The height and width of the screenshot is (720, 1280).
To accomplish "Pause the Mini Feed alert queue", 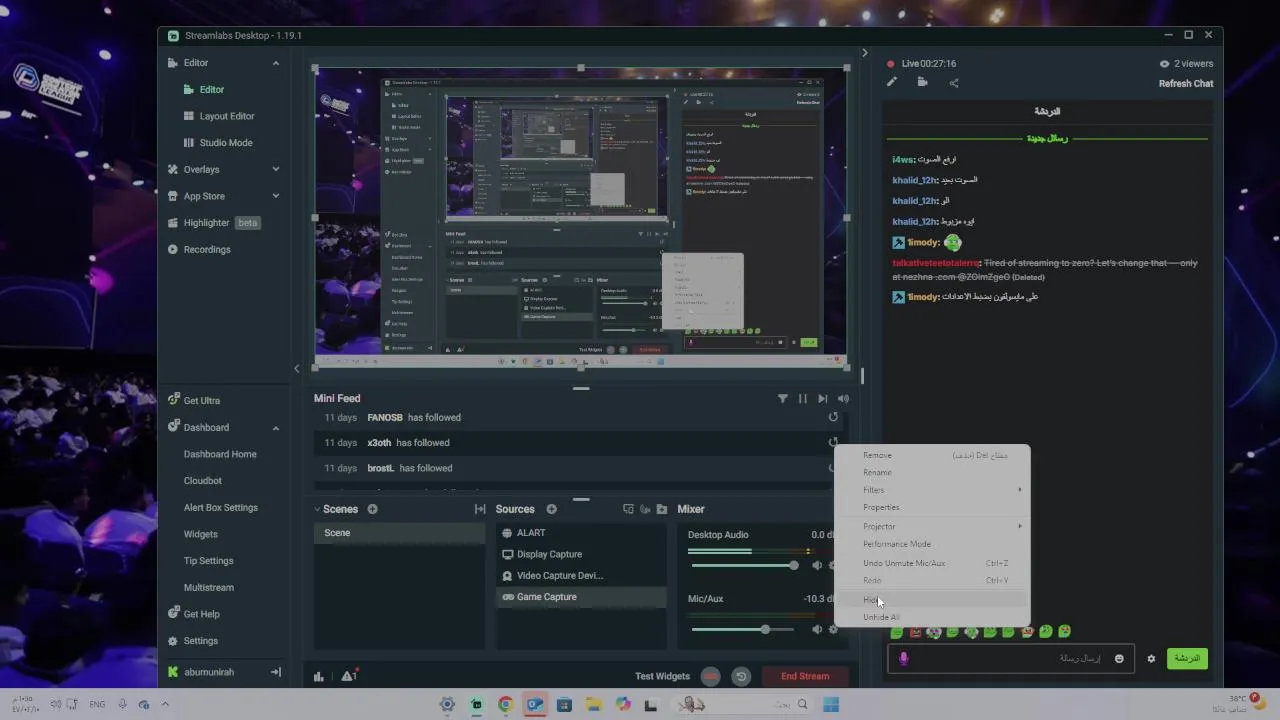I will click(x=802, y=398).
